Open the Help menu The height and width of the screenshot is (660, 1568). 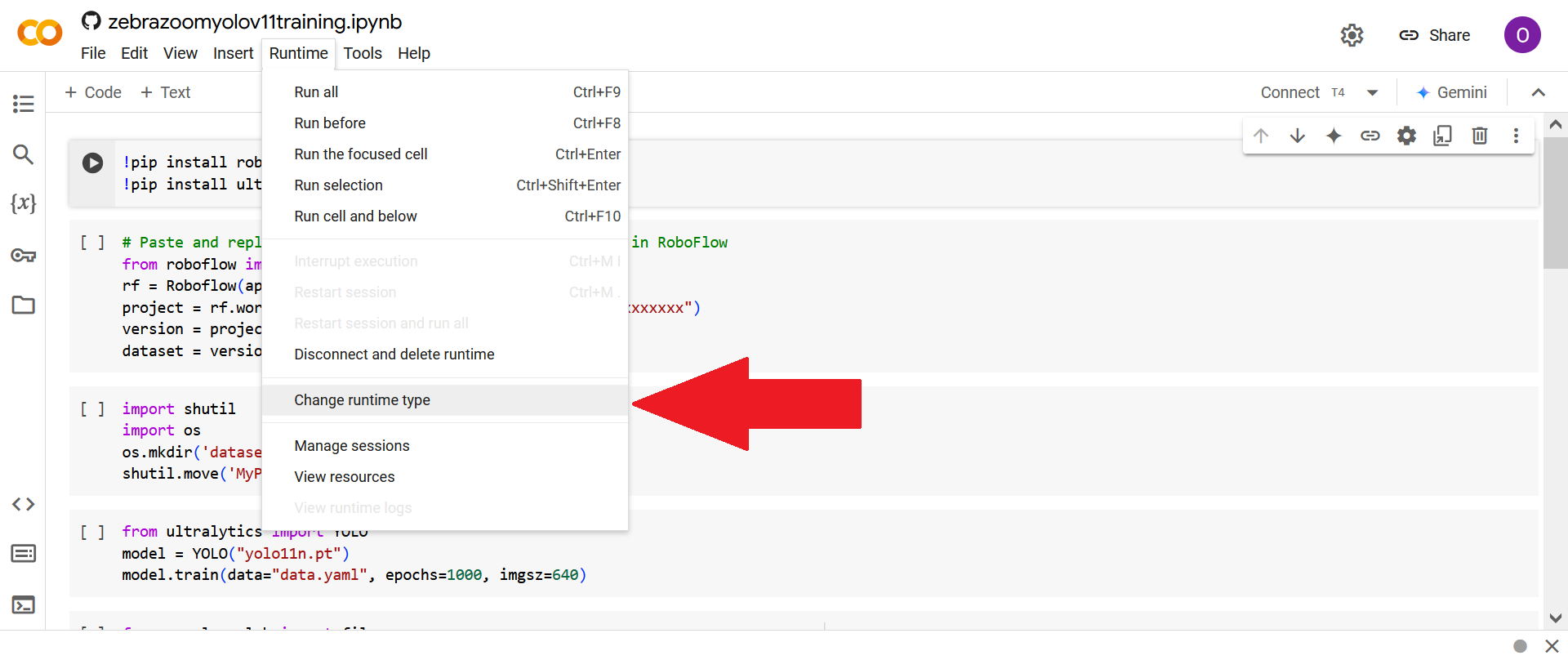[x=414, y=53]
